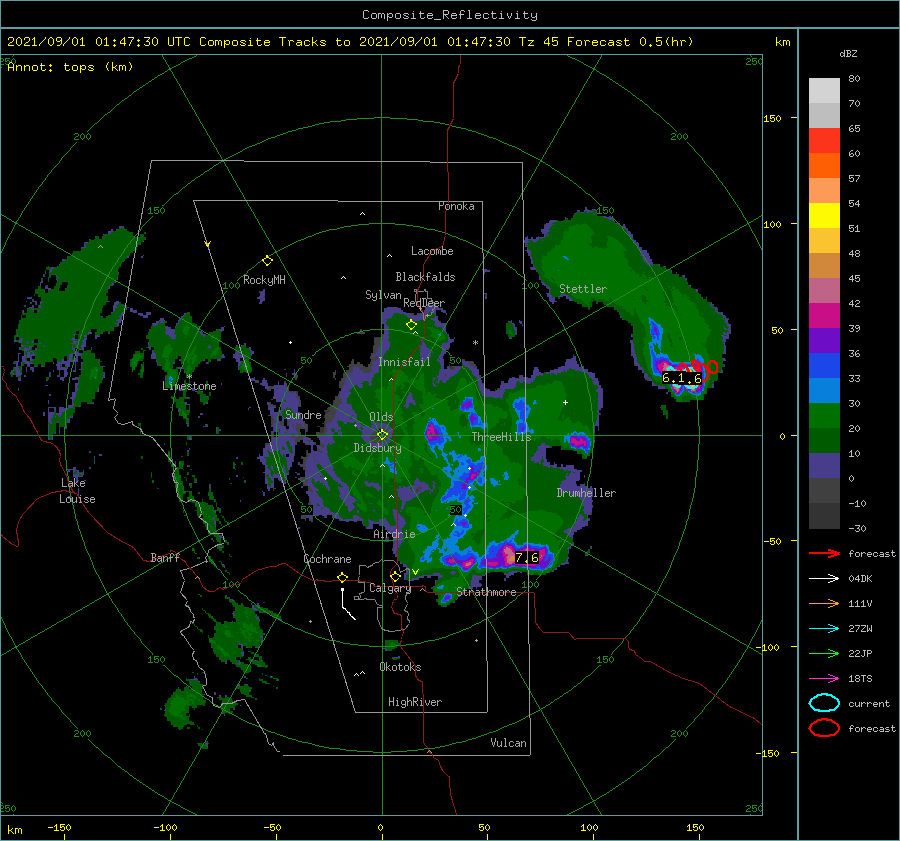Click the dBZ legend heading
Screen dimensions: 900x841
click(x=848, y=53)
